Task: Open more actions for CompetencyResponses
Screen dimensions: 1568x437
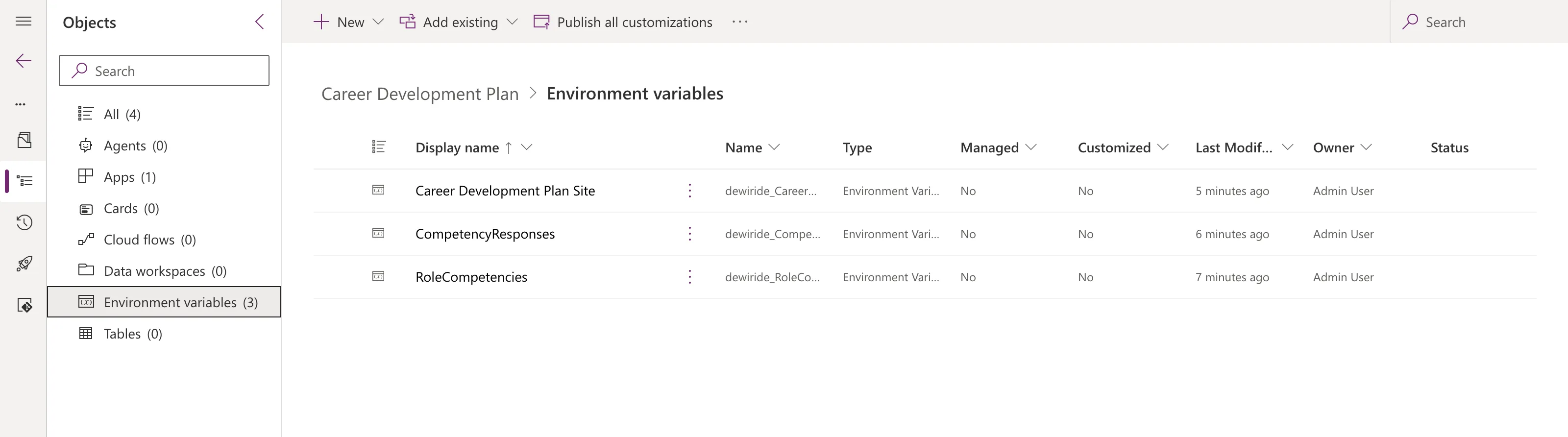Action: click(689, 234)
